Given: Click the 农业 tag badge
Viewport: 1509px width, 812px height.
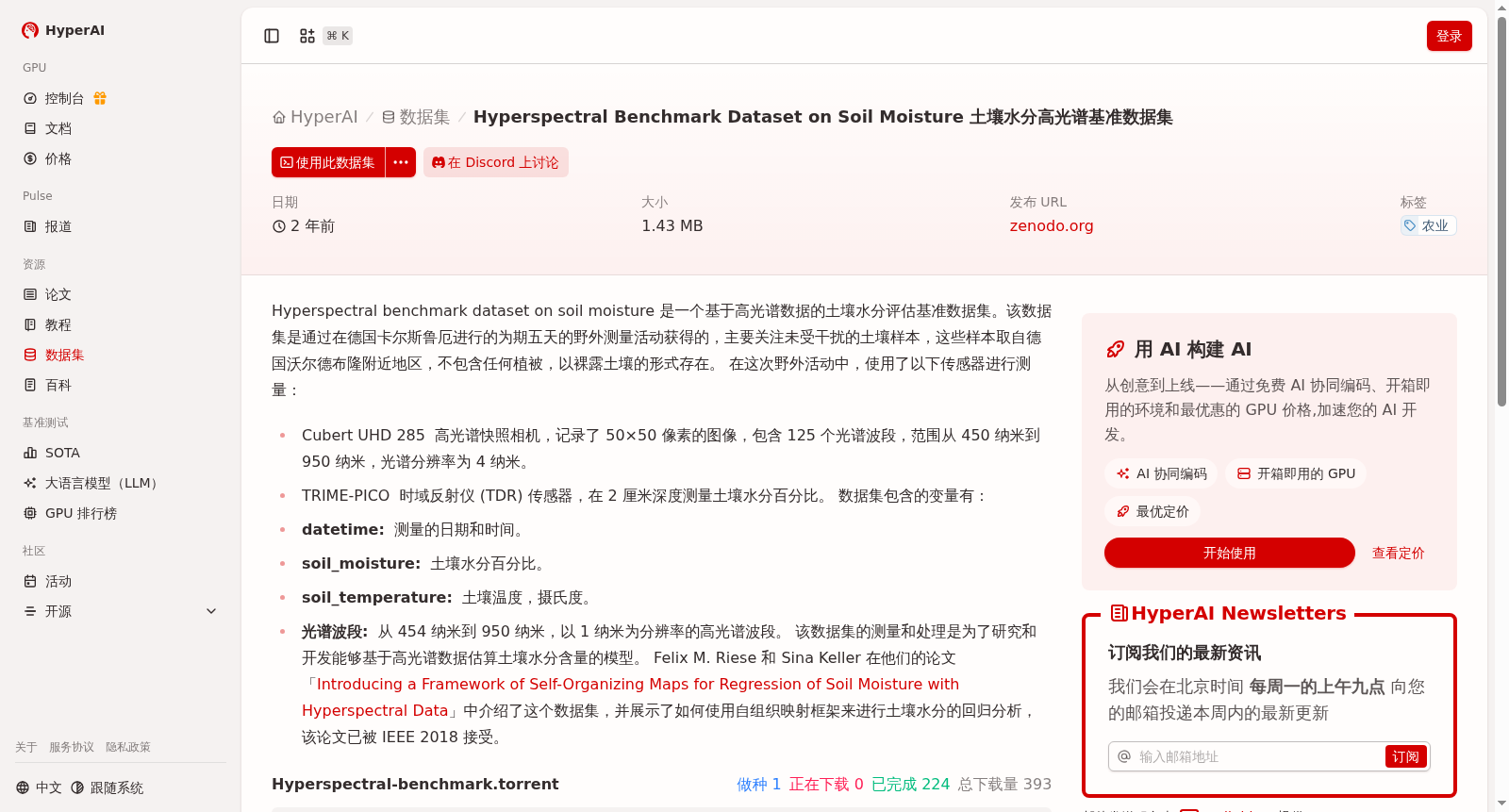Looking at the screenshot, I should pos(1428,225).
